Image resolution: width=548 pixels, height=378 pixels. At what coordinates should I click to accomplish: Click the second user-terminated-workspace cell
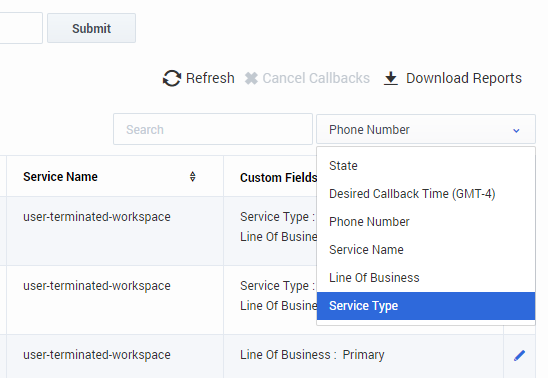(115, 300)
